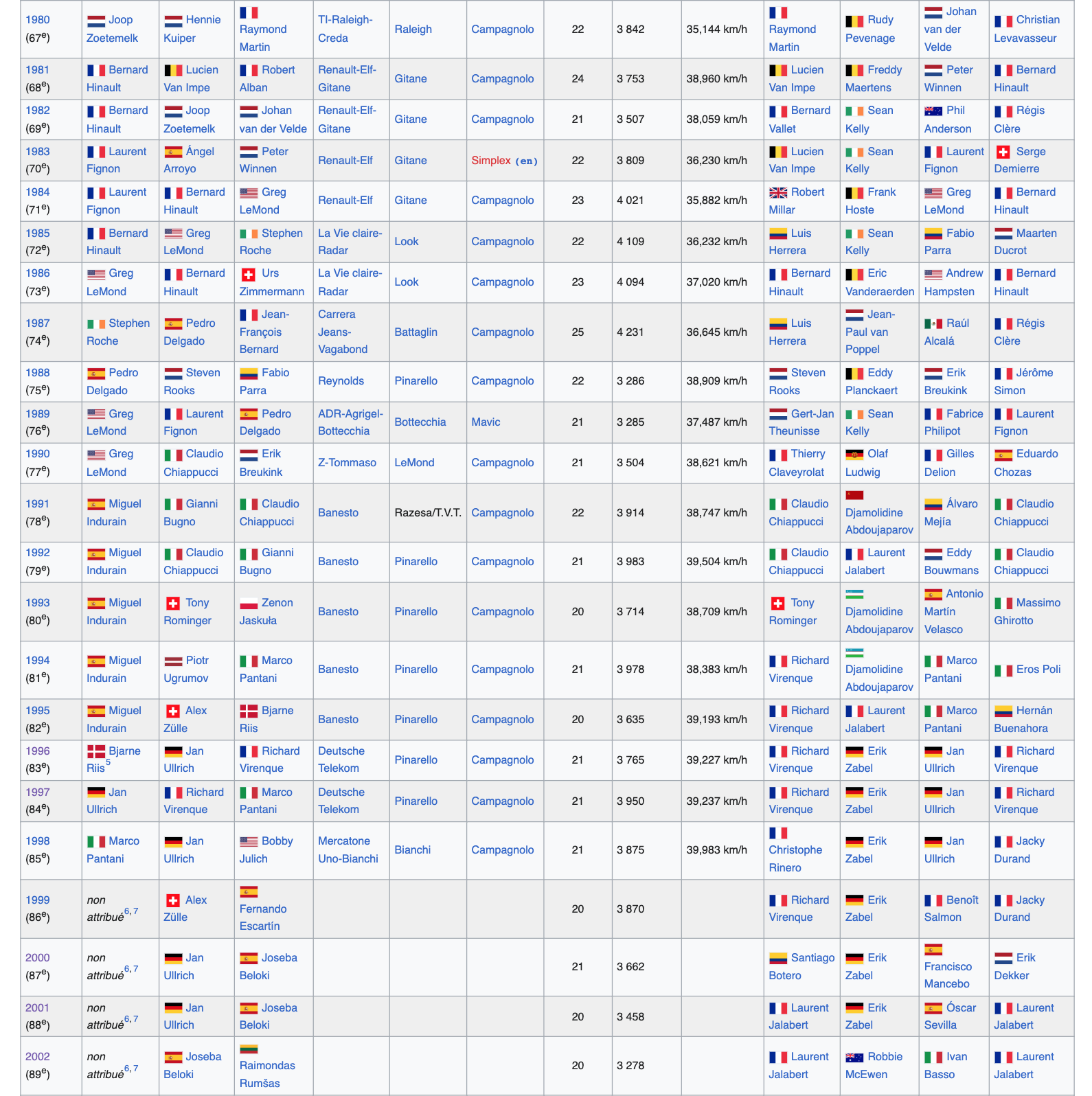
Task: Open the Eros Poli rider link
Action: coord(1038,670)
